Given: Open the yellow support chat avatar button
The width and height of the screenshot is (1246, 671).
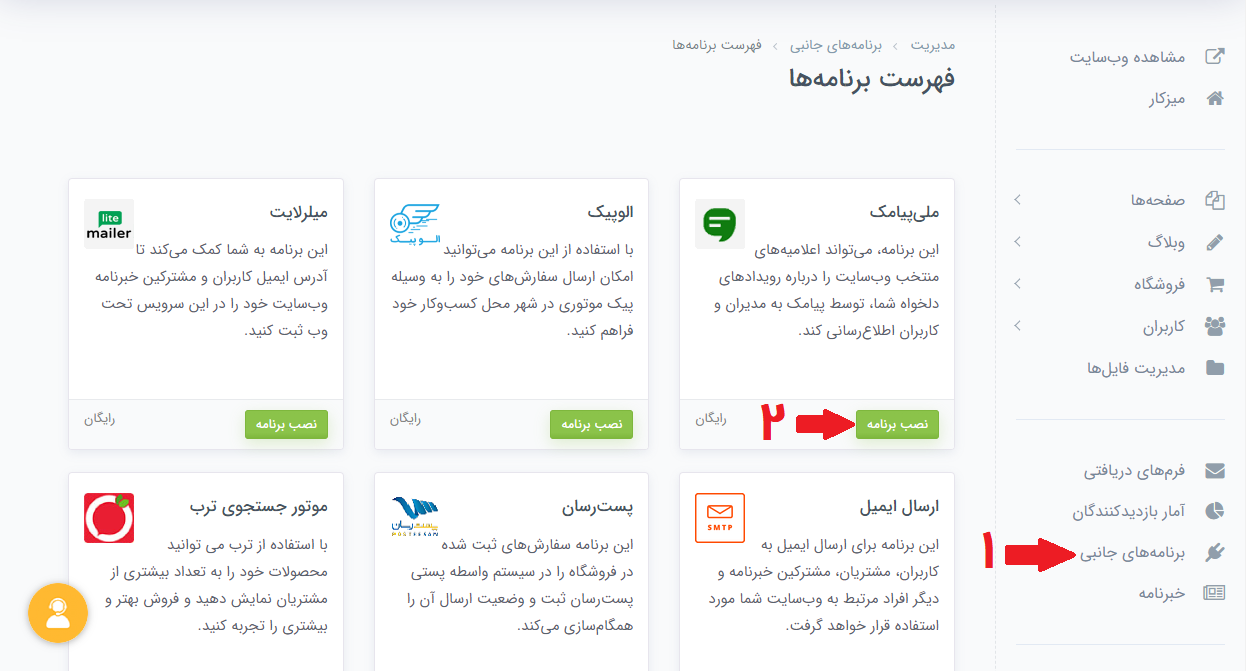Looking at the screenshot, I should pyautogui.click(x=58, y=613).
